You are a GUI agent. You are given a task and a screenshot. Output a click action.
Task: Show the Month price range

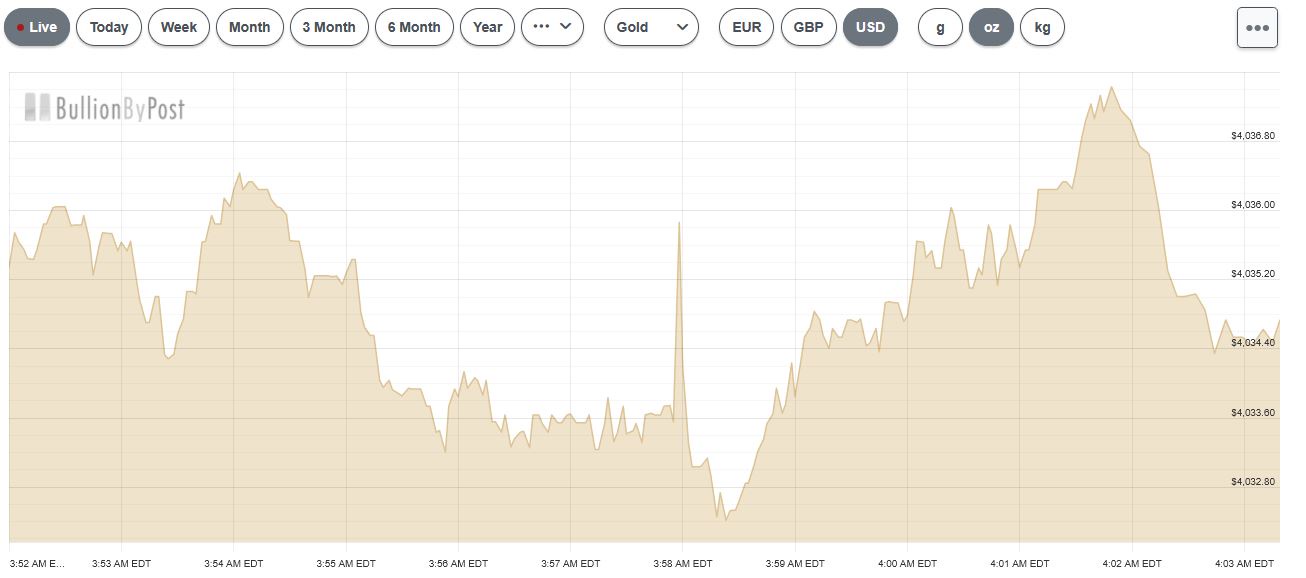[249, 27]
